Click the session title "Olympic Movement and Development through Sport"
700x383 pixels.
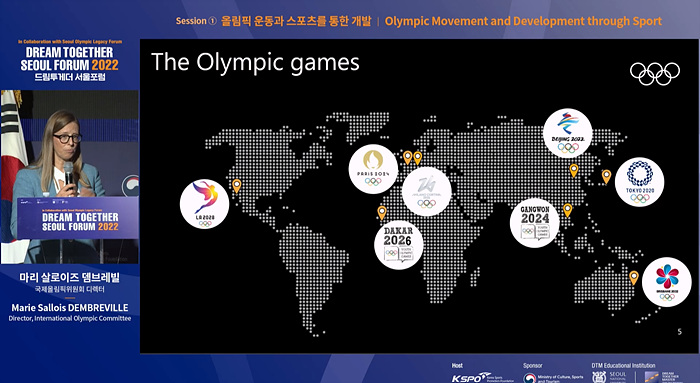pyautogui.click(x=523, y=21)
